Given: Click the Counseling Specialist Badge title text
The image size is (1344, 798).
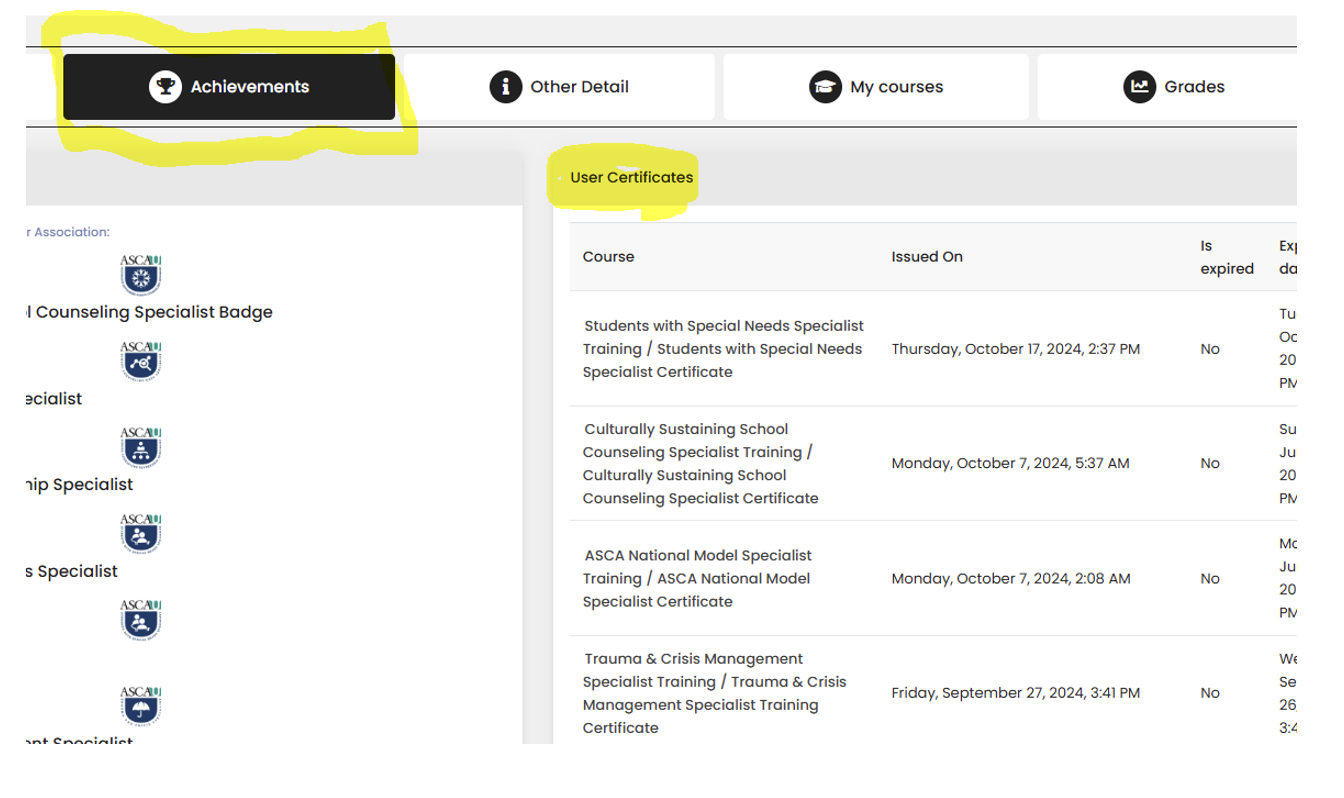Looking at the screenshot, I should click(150, 312).
